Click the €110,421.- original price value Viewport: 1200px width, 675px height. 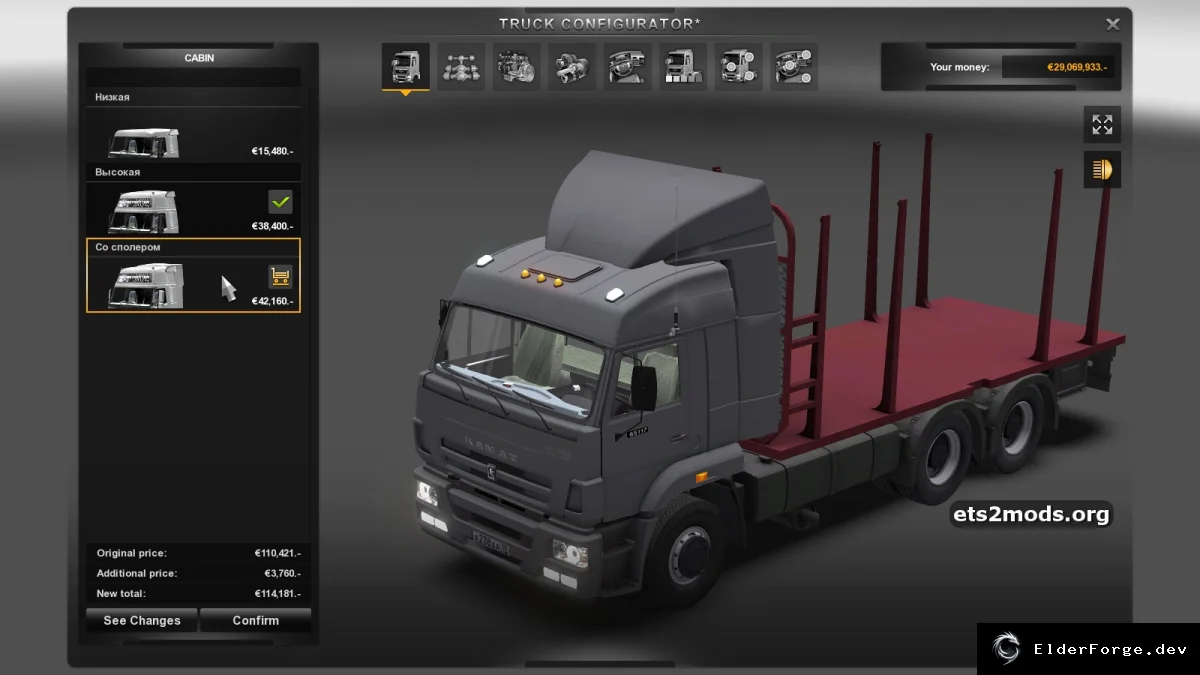(278, 553)
